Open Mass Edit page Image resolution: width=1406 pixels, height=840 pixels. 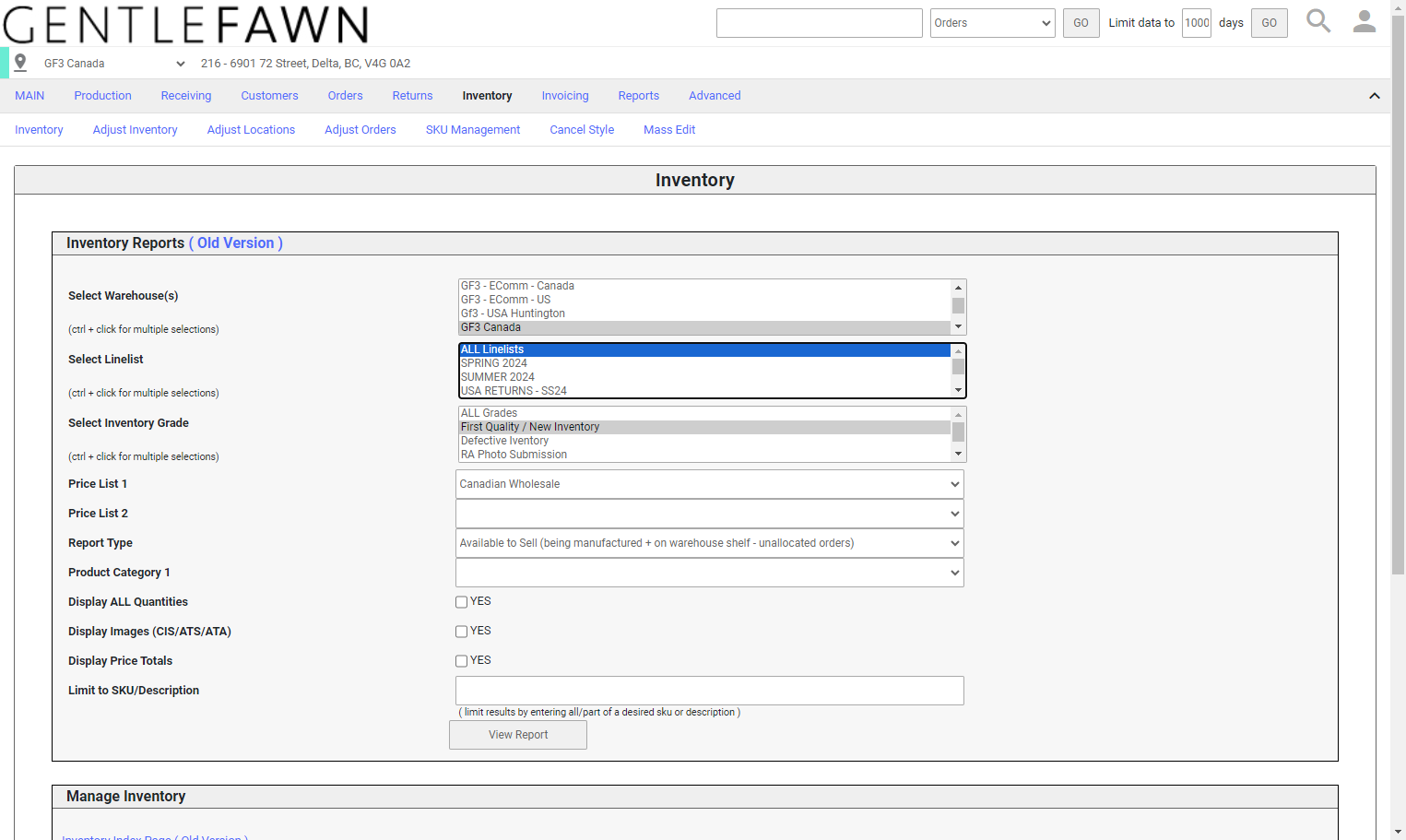(669, 130)
